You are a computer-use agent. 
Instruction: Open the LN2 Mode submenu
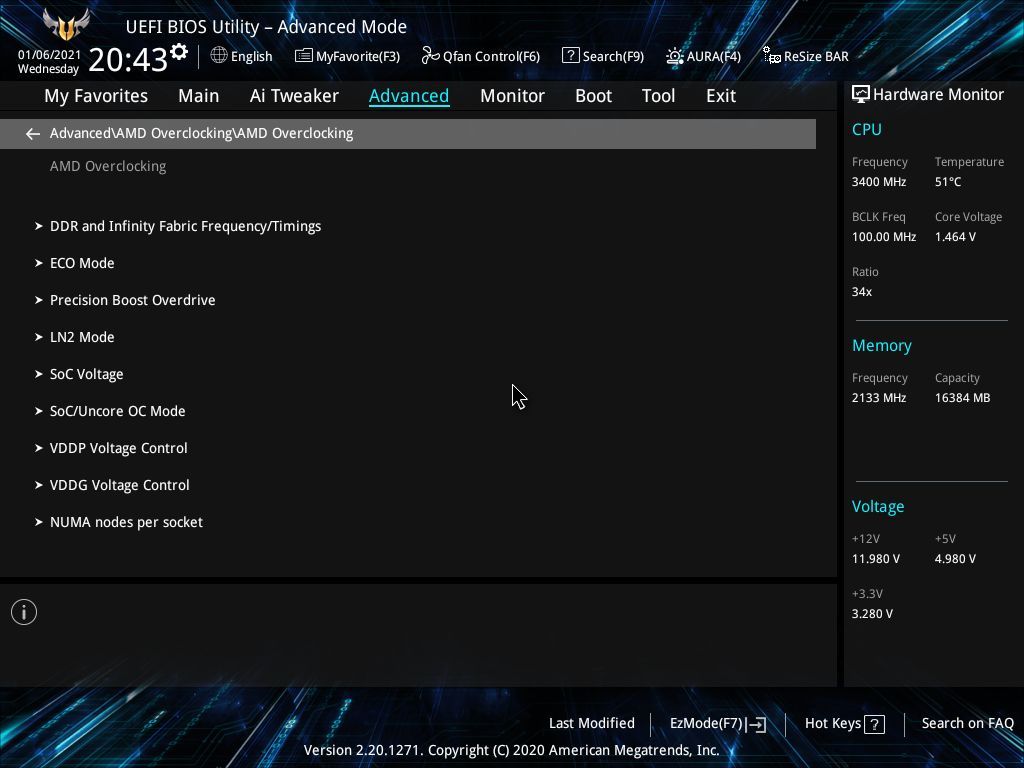82,337
